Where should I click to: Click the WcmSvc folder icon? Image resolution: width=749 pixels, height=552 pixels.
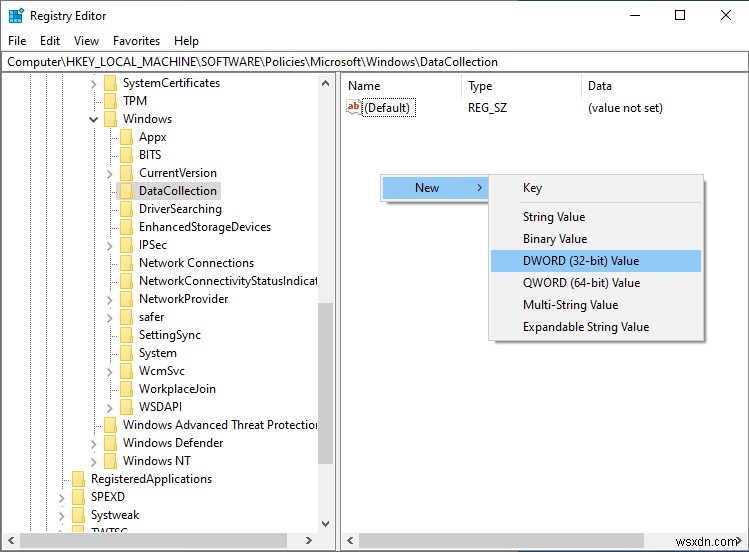coord(127,371)
